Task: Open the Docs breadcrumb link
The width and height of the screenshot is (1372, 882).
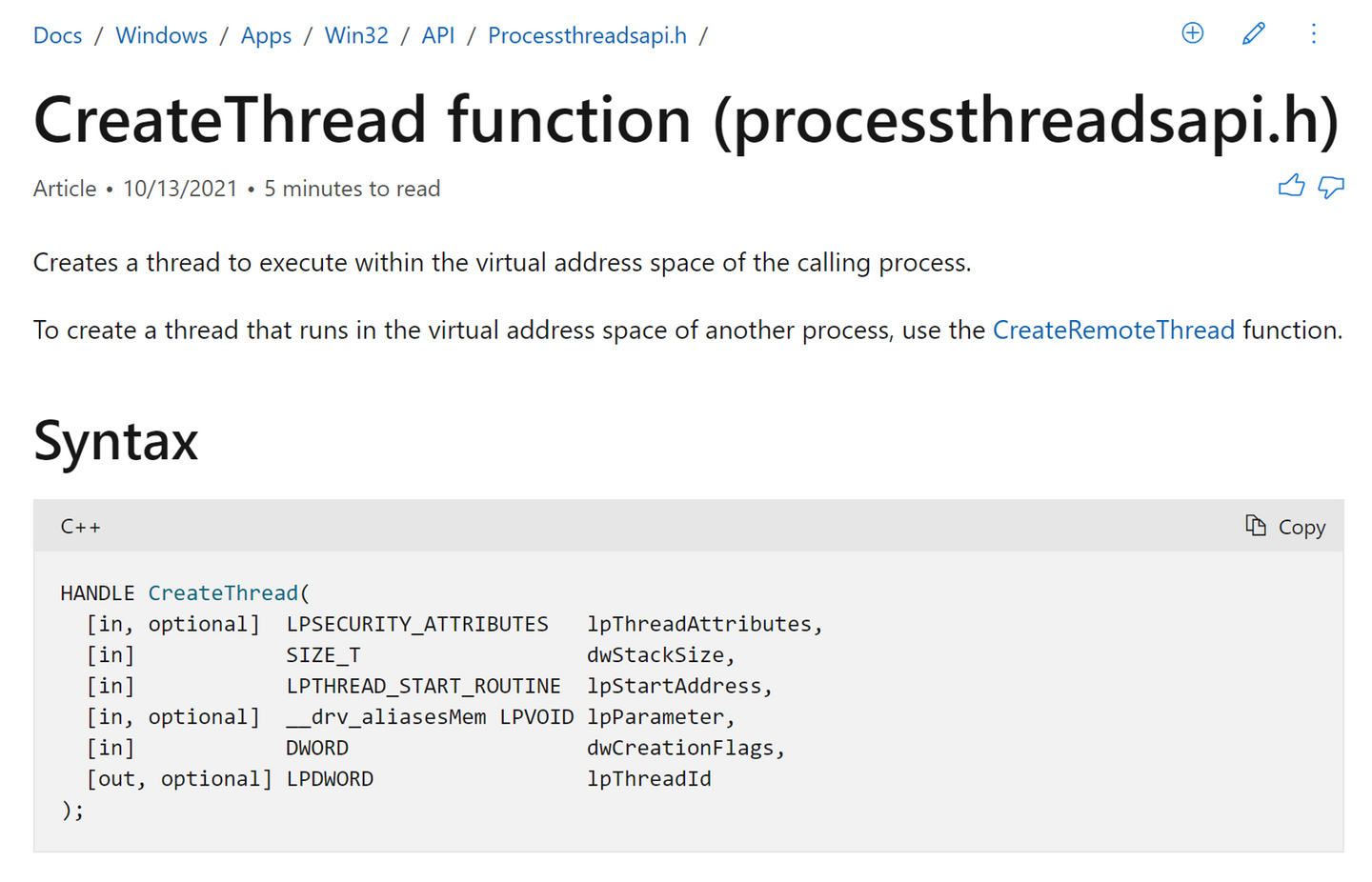Action: pos(57,35)
